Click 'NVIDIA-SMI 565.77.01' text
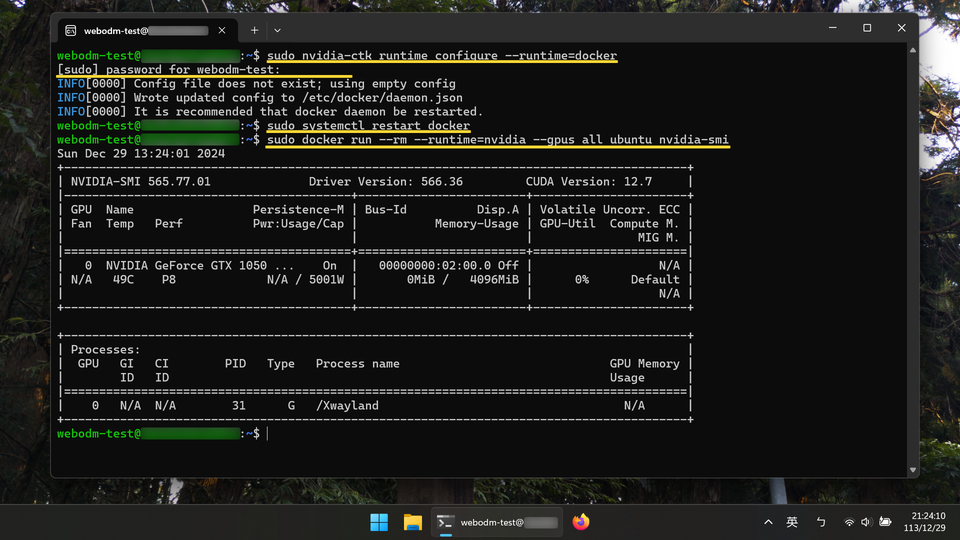 click(140, 182)
